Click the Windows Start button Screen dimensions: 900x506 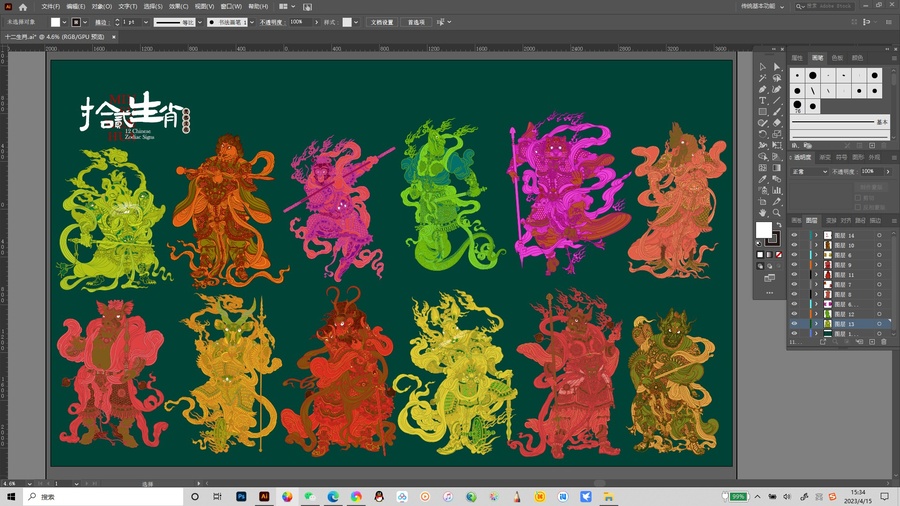tap(11, 496)
